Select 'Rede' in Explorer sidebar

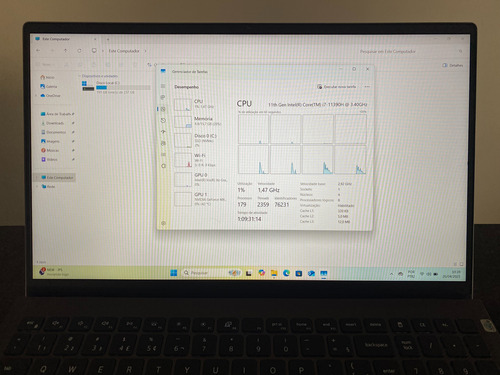[49, 187]
